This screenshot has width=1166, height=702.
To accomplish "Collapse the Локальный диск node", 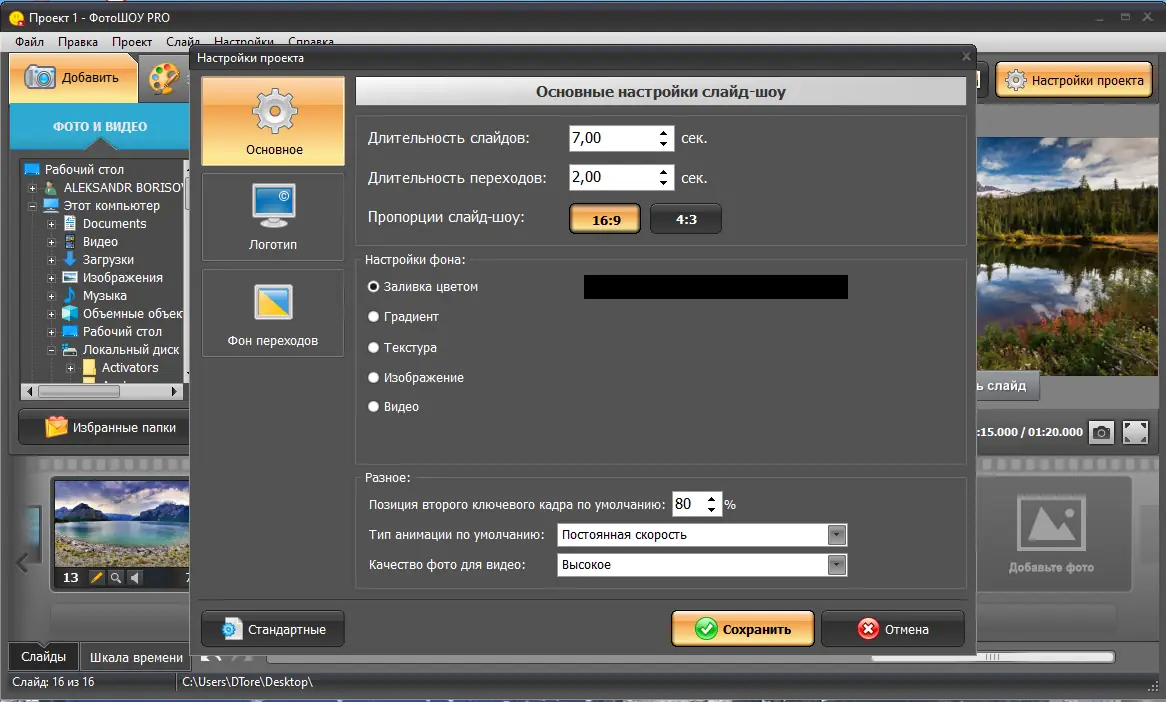I will click(x=51, y=350).
